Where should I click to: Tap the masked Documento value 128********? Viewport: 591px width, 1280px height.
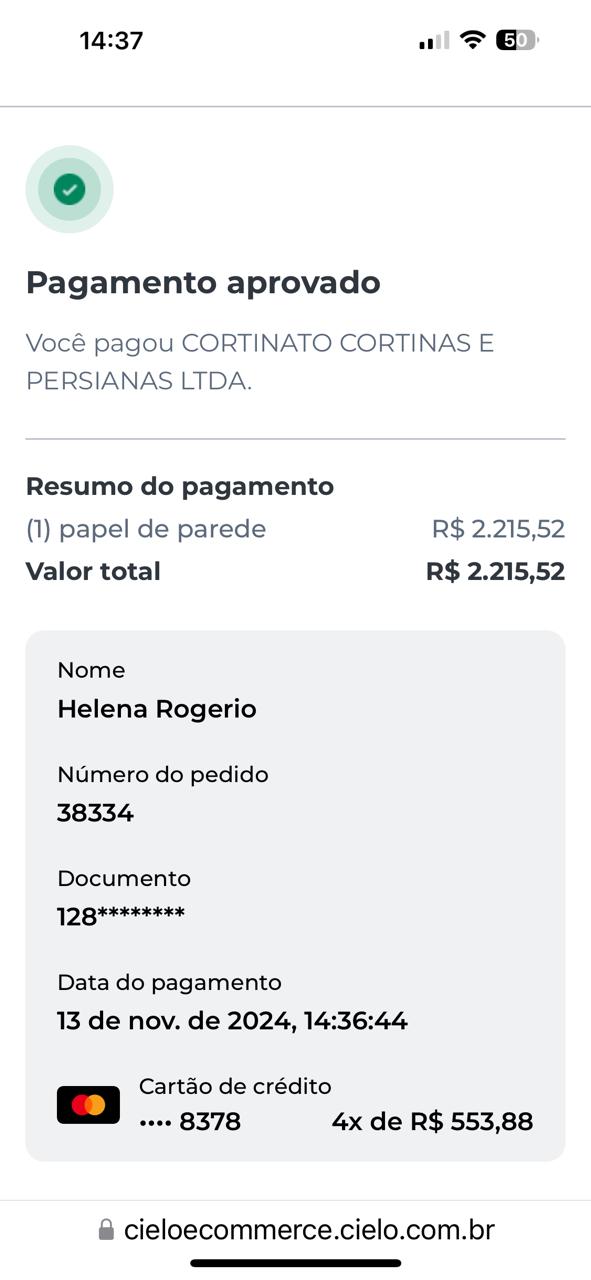121,916
